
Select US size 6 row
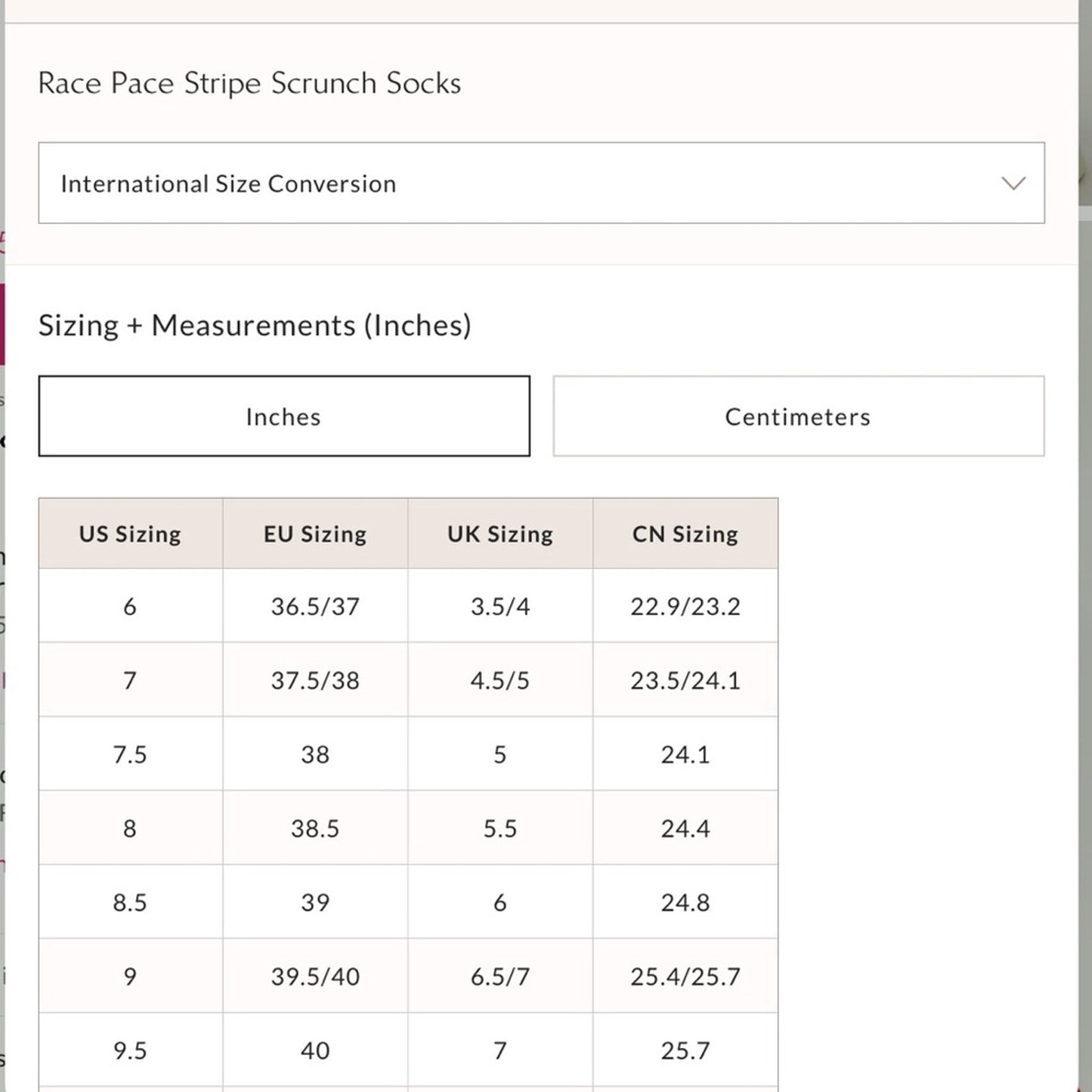(x=130, y=606)
